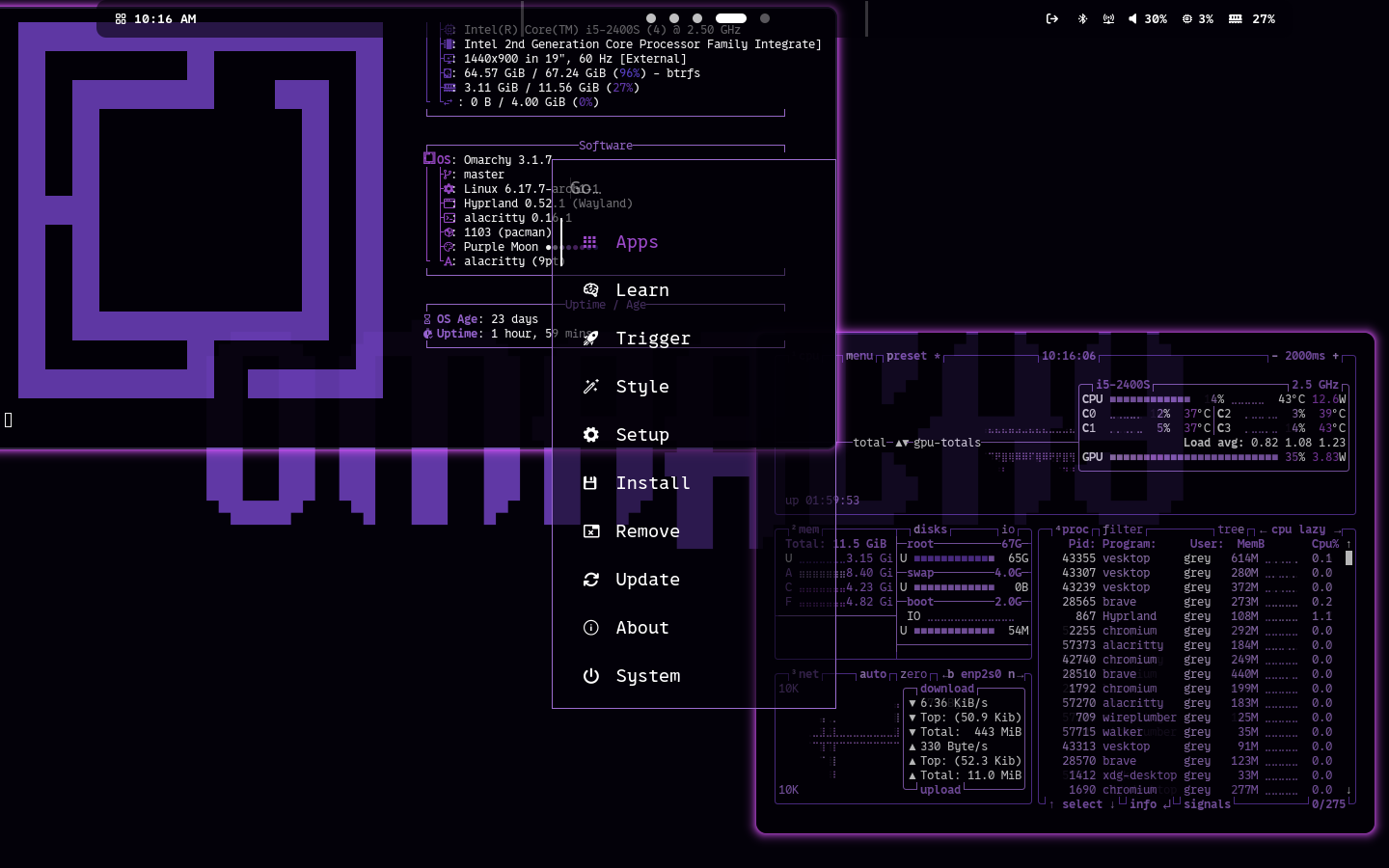Toggle zero in btop net box
This screenshot has height=868, width=1389.
(x=913, y=674)
